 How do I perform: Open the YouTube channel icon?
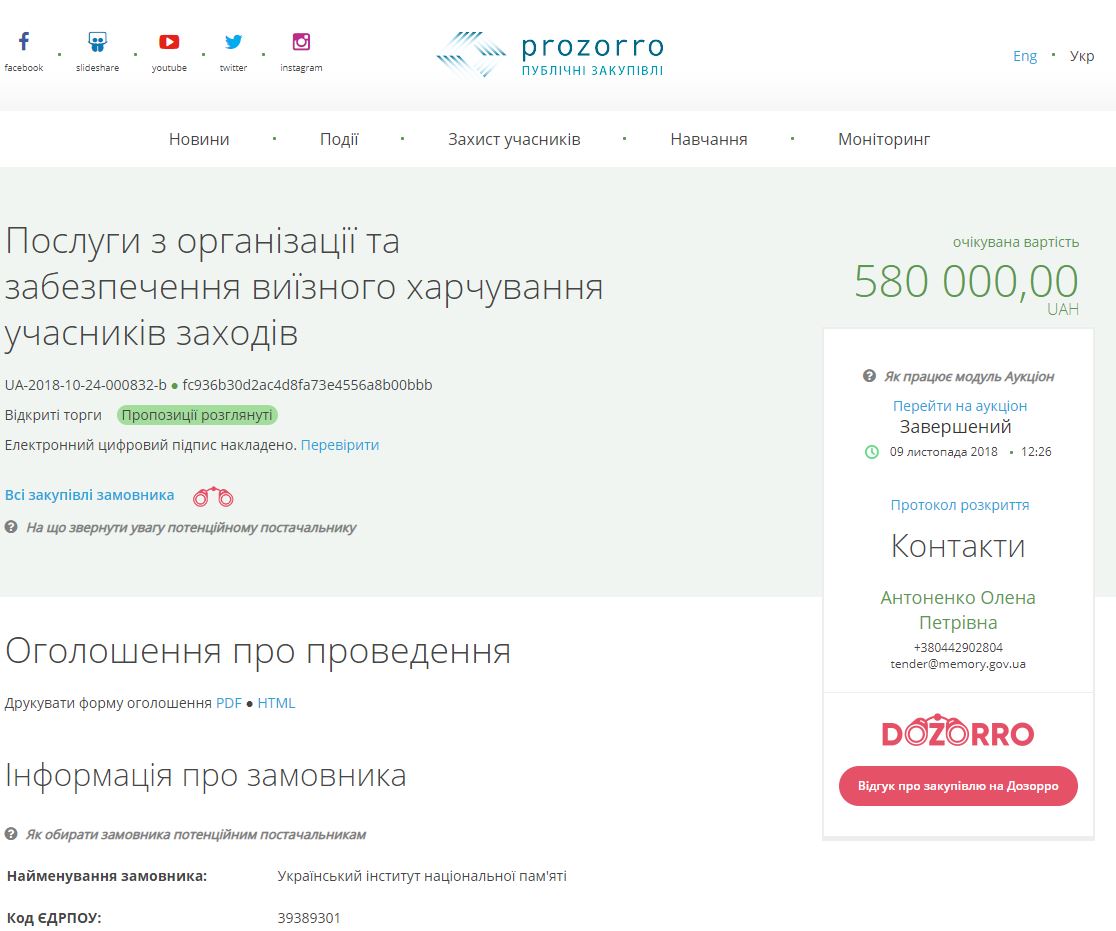169,42
